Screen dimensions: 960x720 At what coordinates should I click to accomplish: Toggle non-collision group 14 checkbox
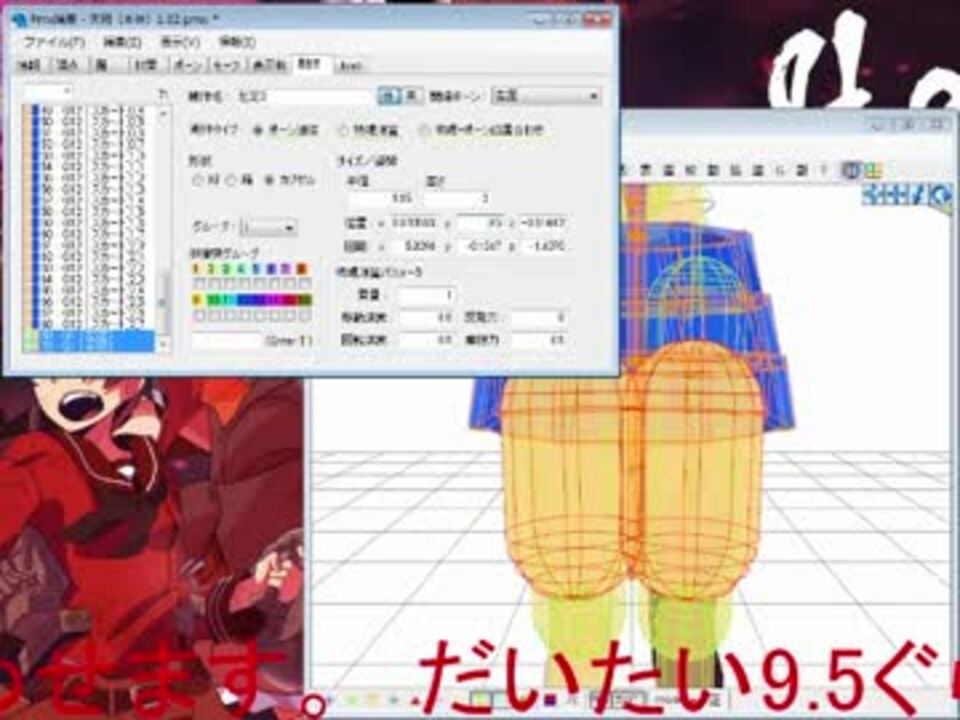pyautogui.click(x=274, y=315)
